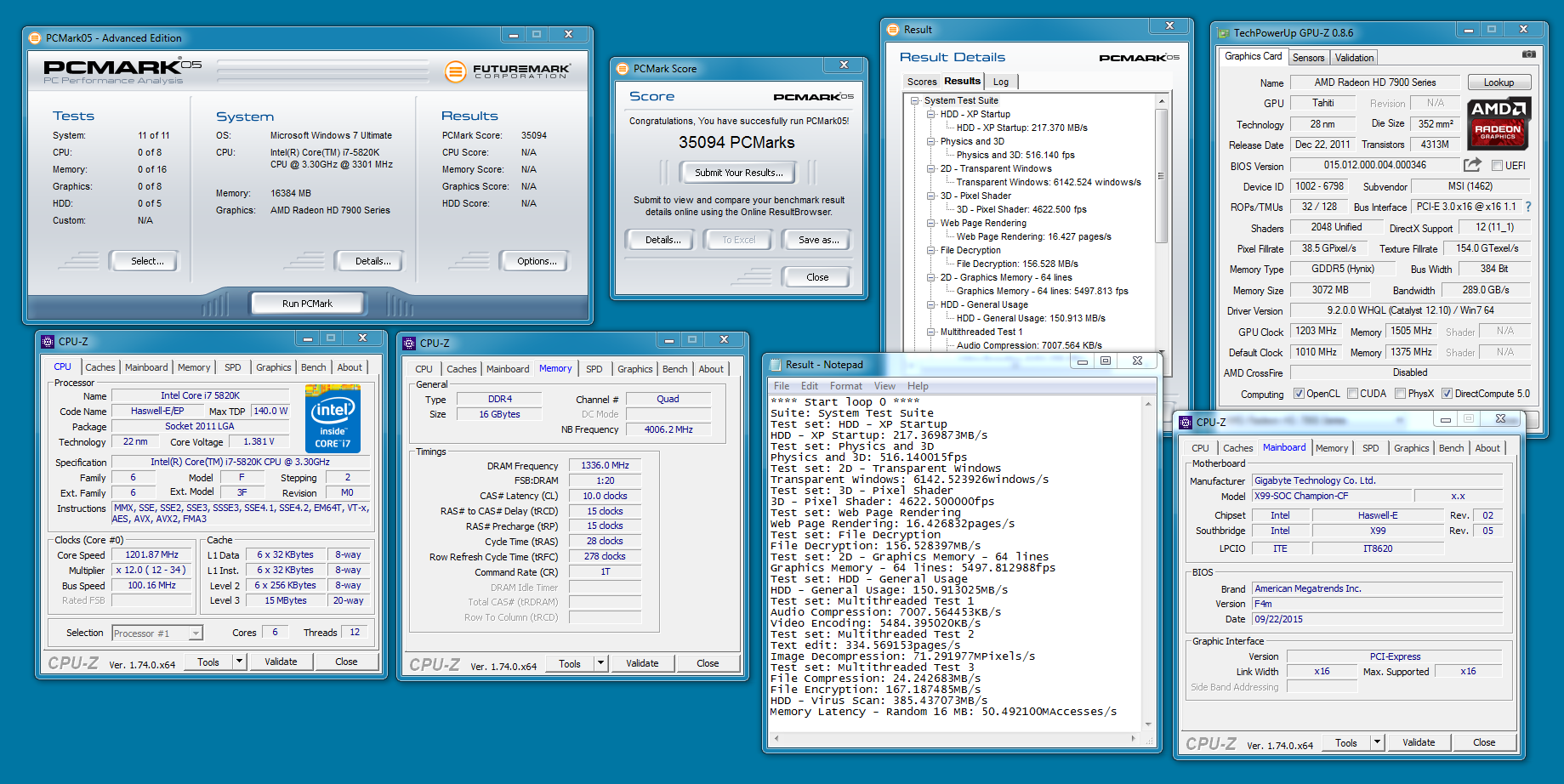Click the CPU-Z icon in the Mainboard window title
The height and width of the screenshot is (784, 1564).
click(1186, 422)
